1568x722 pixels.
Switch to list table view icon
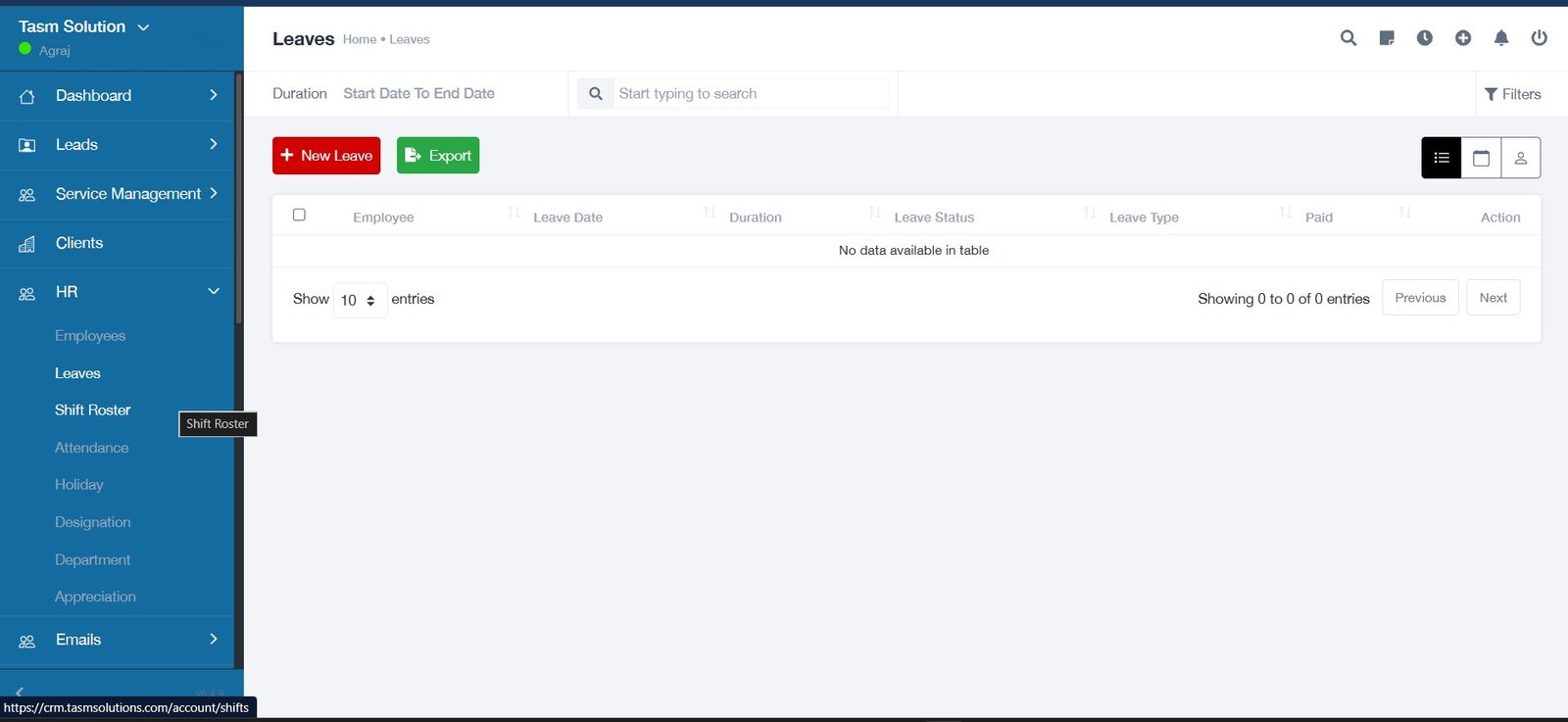(x=1442, y=158)
